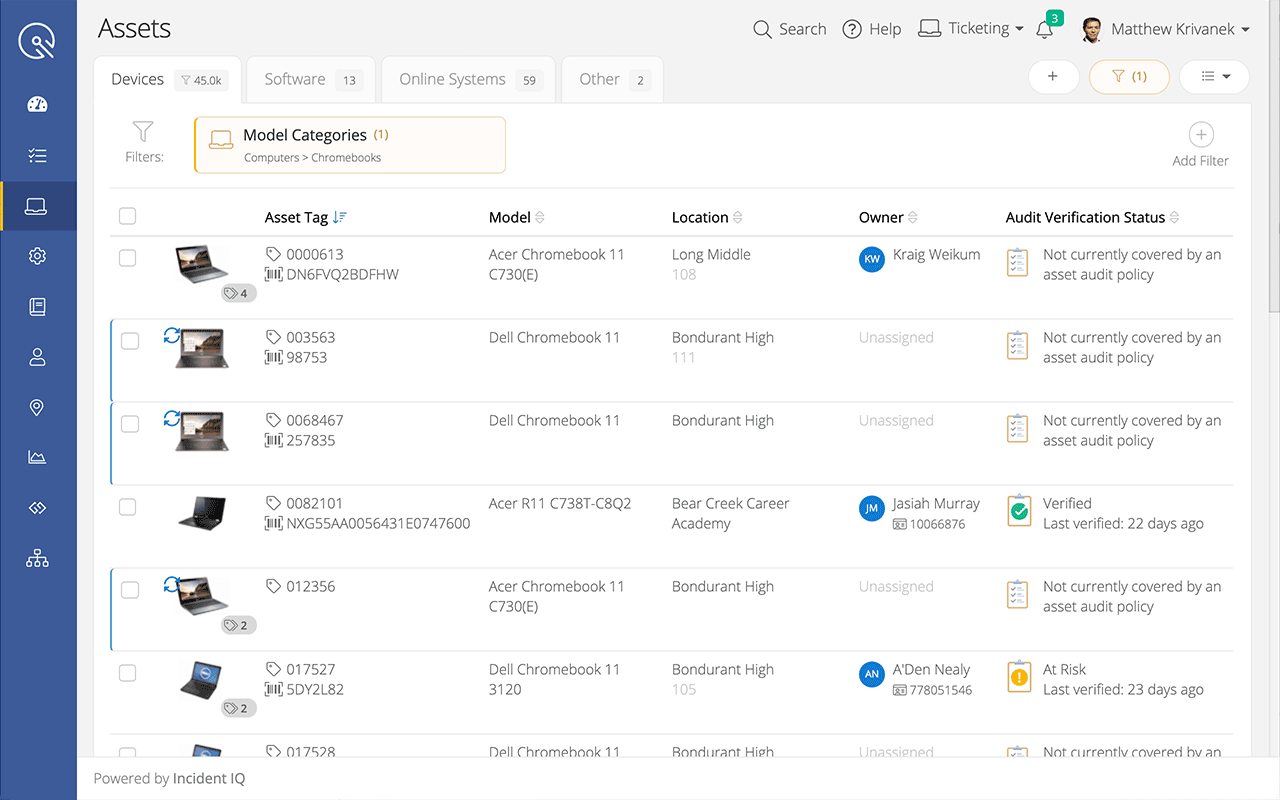This screenshot has height=800, width=1280.
Task: Tick the checkbox for asset tag 0082101
Action: point(127,507)
